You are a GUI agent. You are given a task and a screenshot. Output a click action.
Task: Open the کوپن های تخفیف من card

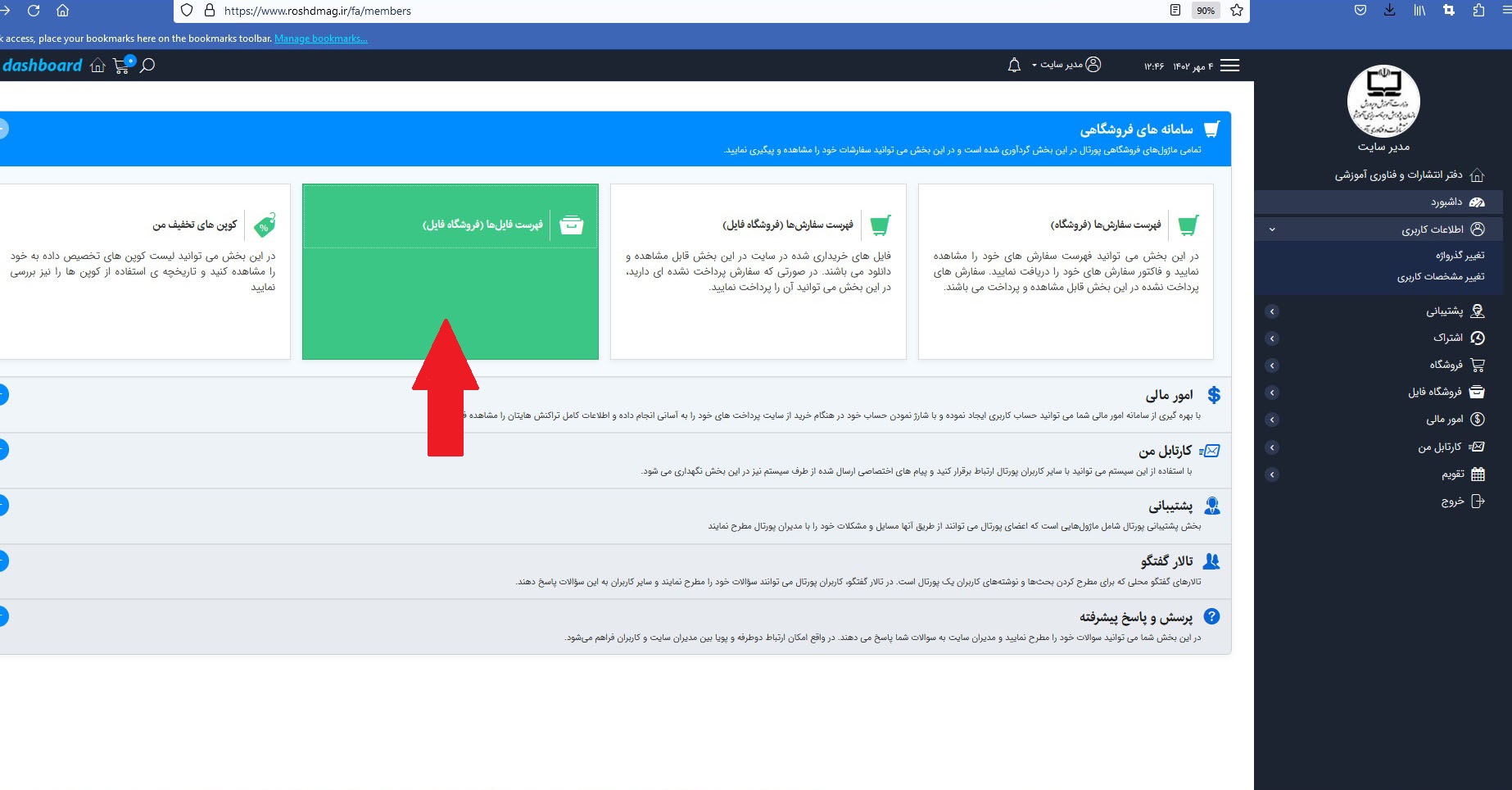[143, 270]
